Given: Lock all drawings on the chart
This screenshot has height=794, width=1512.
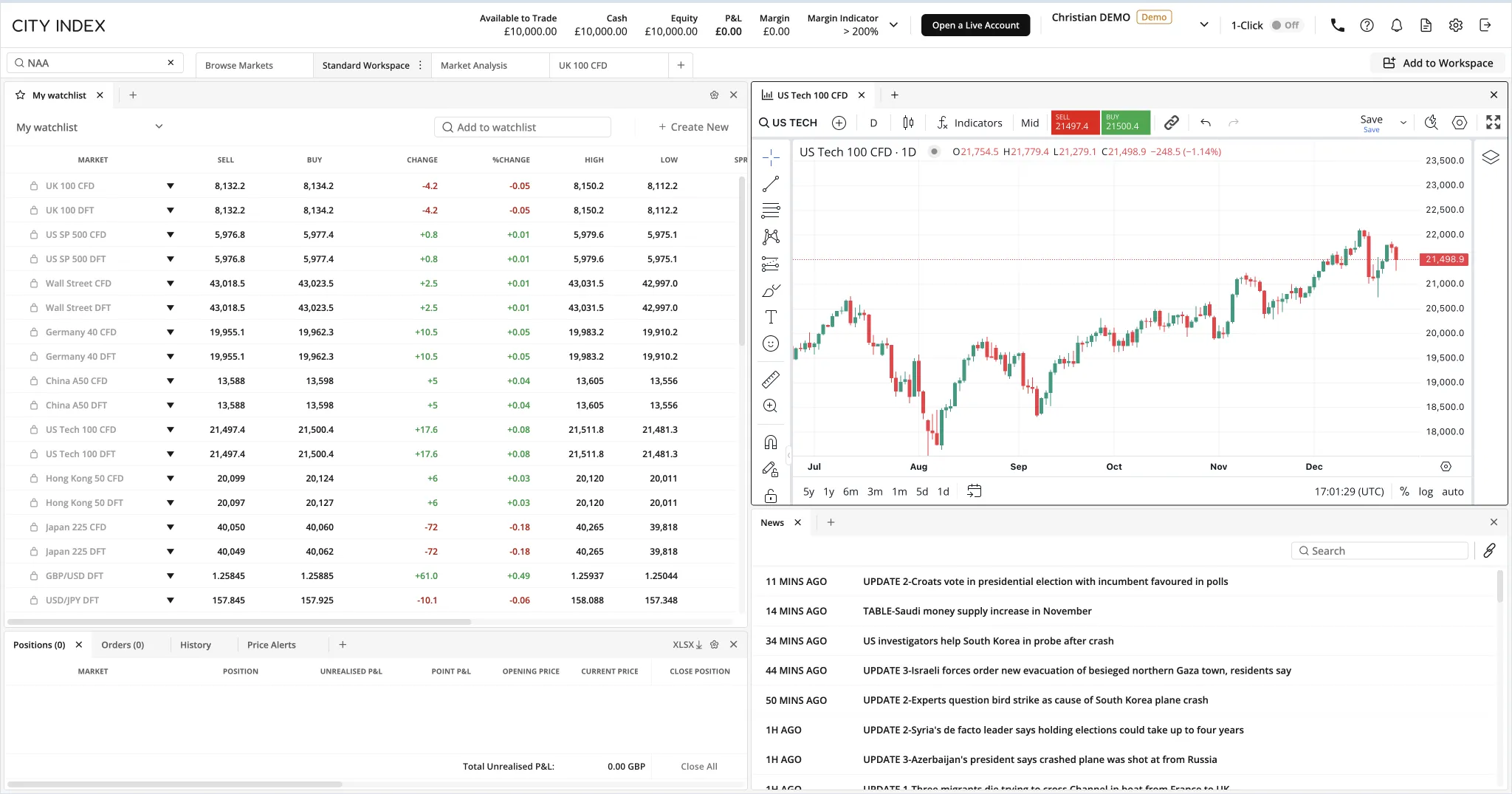Looking at the screenshot, I should [x=772, y=496].
